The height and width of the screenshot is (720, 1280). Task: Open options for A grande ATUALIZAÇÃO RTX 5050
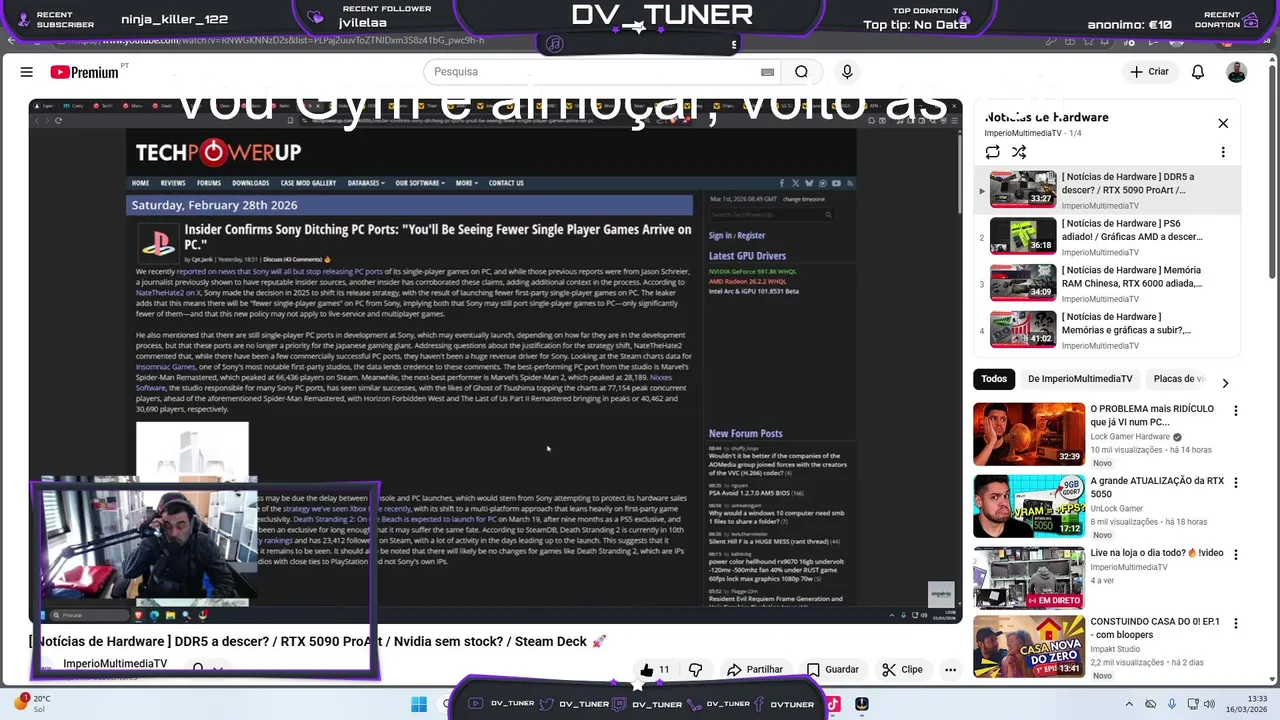pos(1235,483)
